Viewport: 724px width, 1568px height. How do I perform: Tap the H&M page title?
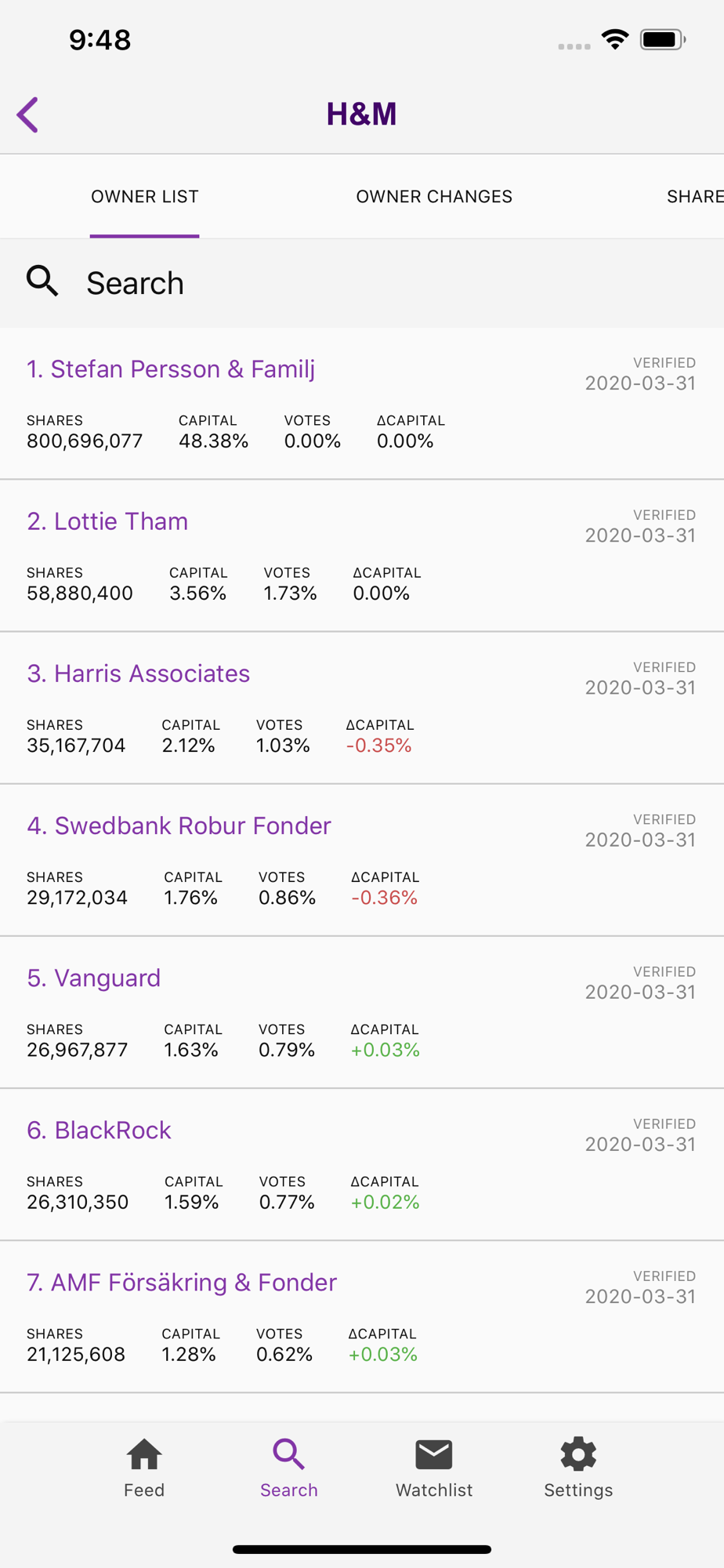pos(361,114)
